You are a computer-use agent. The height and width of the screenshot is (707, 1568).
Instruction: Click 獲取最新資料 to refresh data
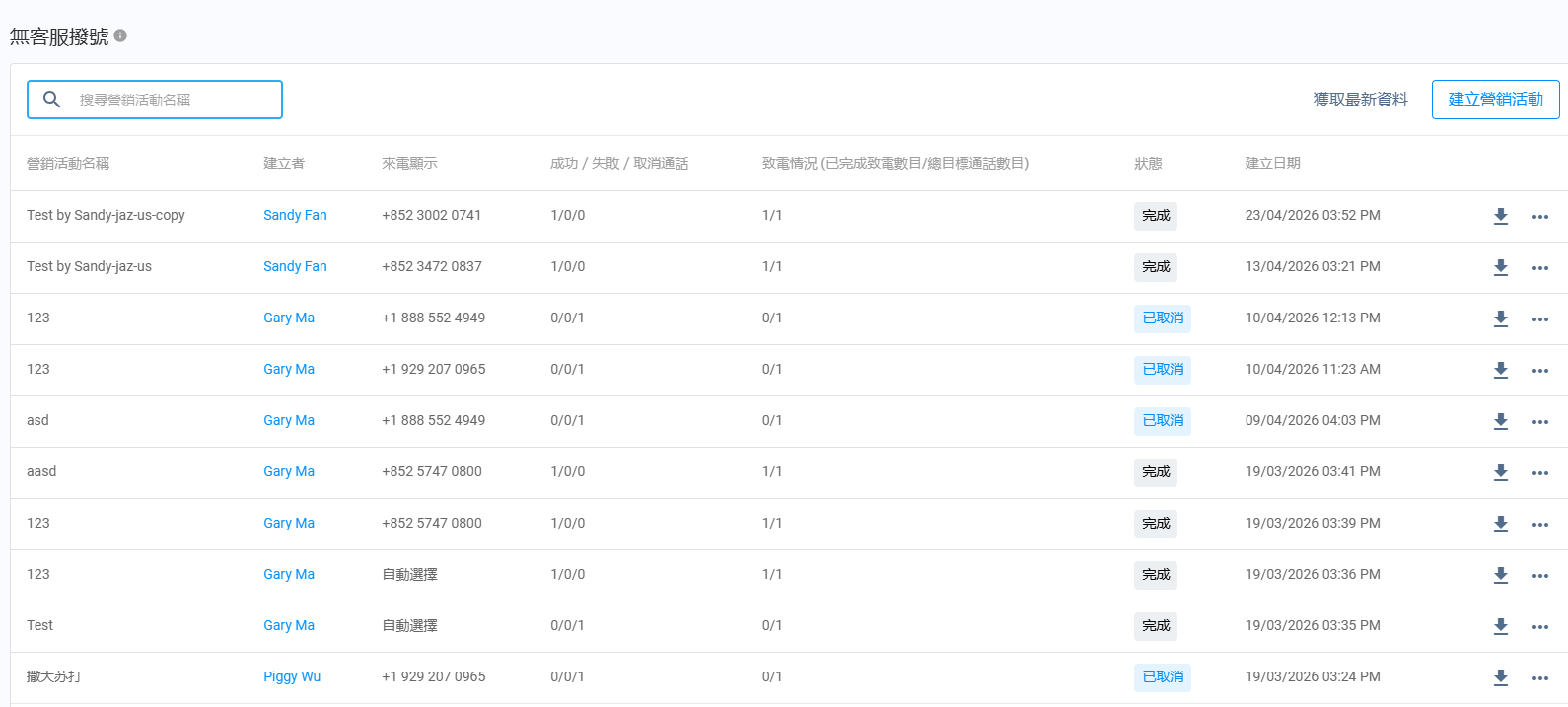pos(1361,100)
